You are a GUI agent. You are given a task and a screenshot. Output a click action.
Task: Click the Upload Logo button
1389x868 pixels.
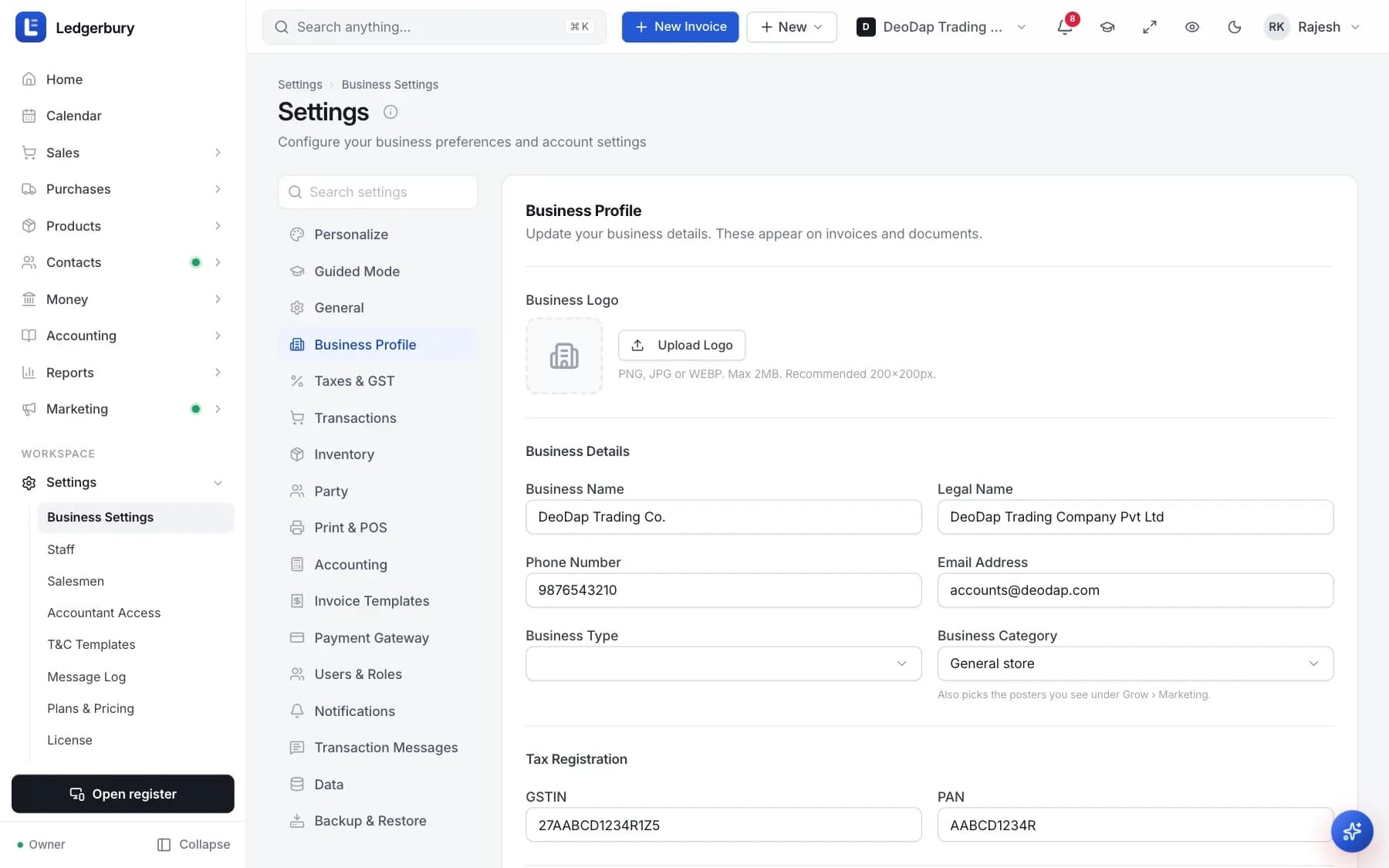pyautogui.click(x=682, y=345)
